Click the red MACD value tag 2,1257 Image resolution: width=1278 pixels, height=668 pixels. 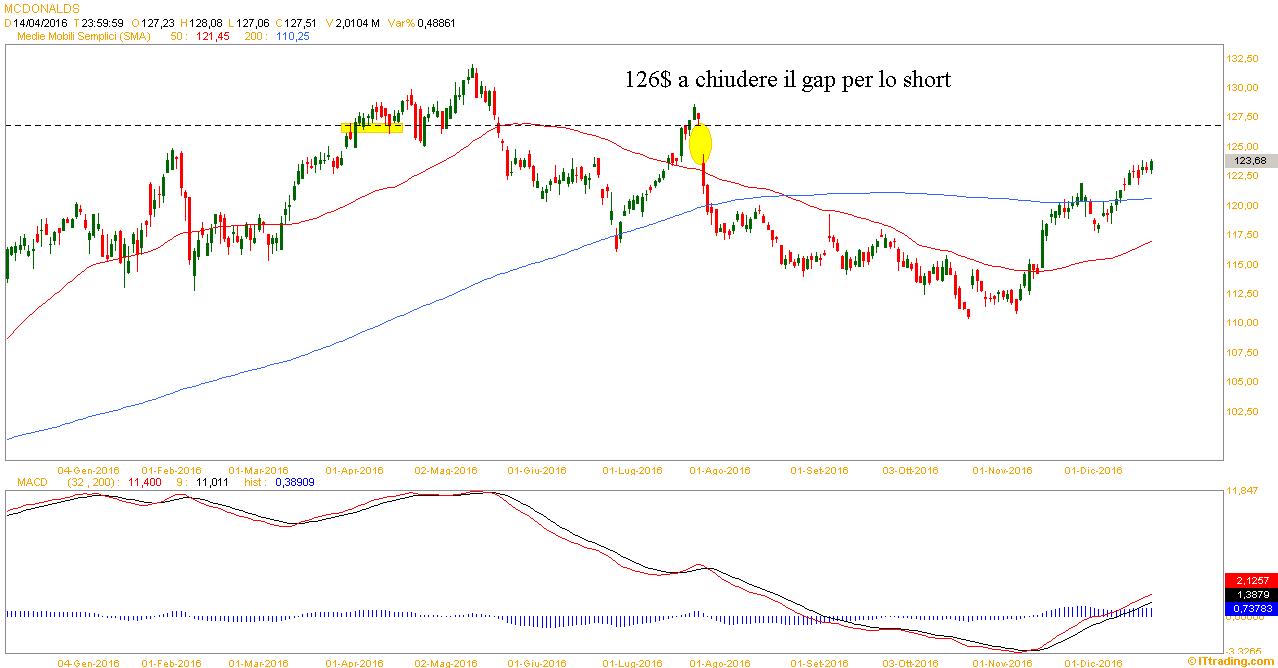[1250, 581]
